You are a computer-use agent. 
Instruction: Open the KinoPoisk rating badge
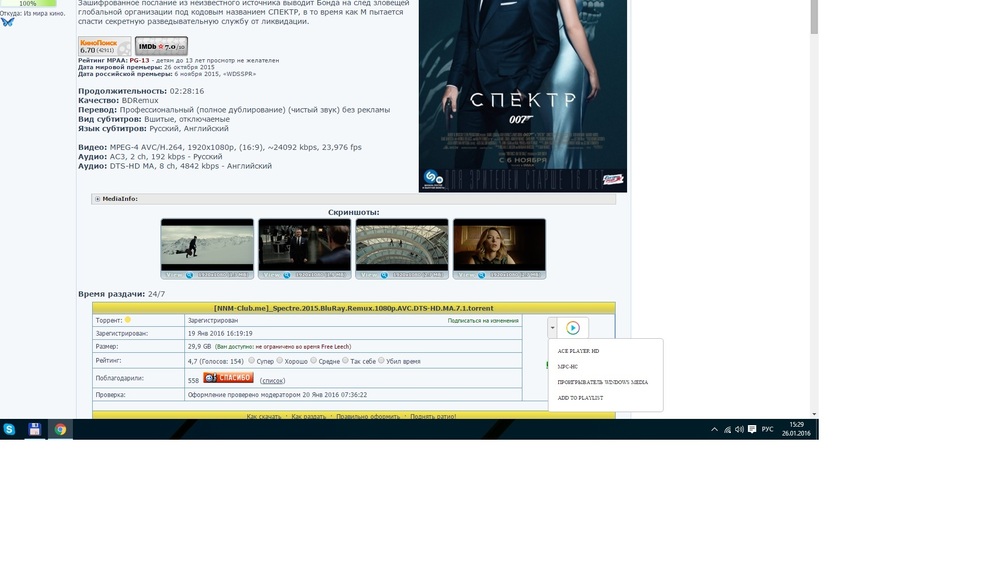[x=104, y=46]
